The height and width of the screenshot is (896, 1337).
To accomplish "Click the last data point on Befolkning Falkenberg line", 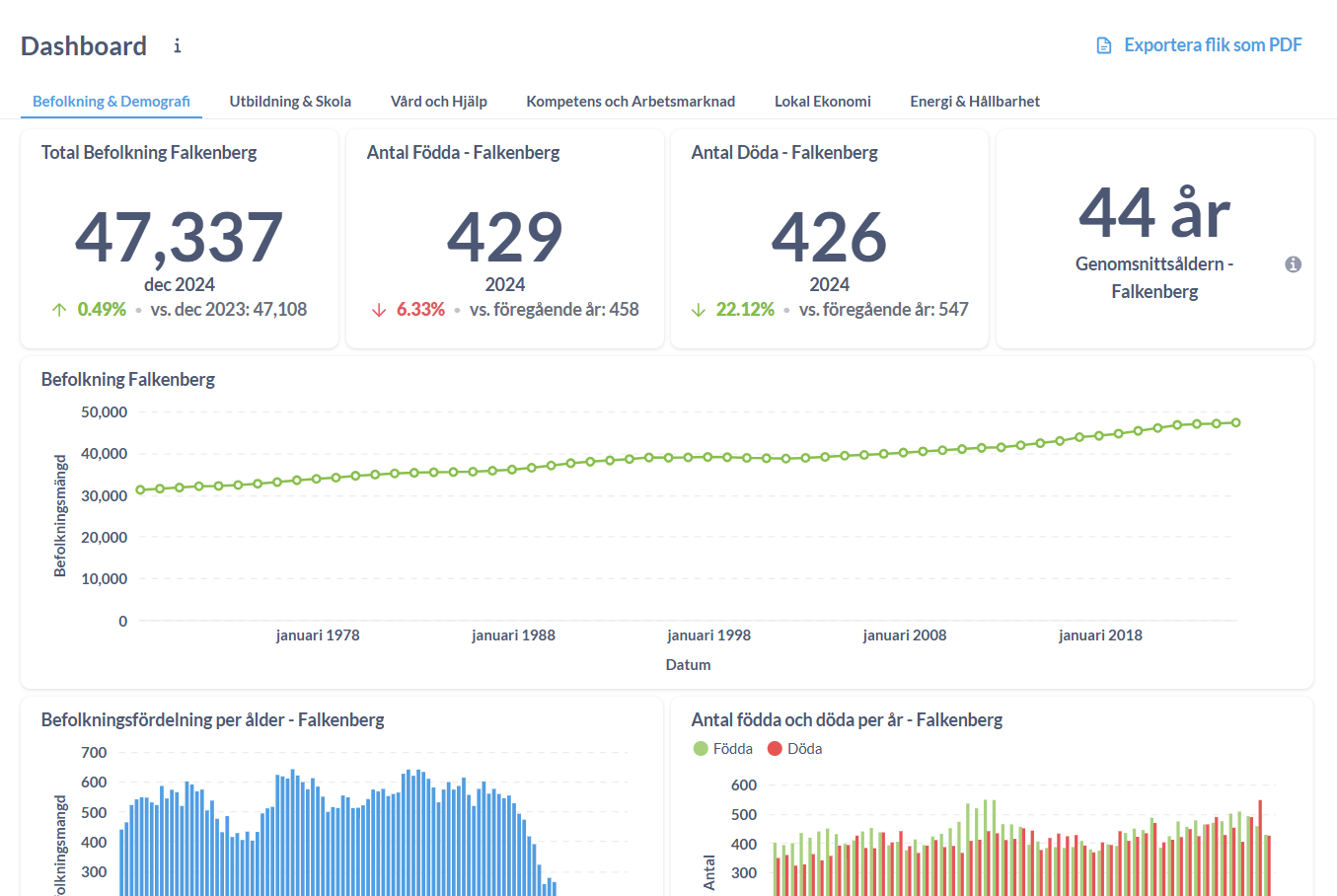I will click(1236, 421).
